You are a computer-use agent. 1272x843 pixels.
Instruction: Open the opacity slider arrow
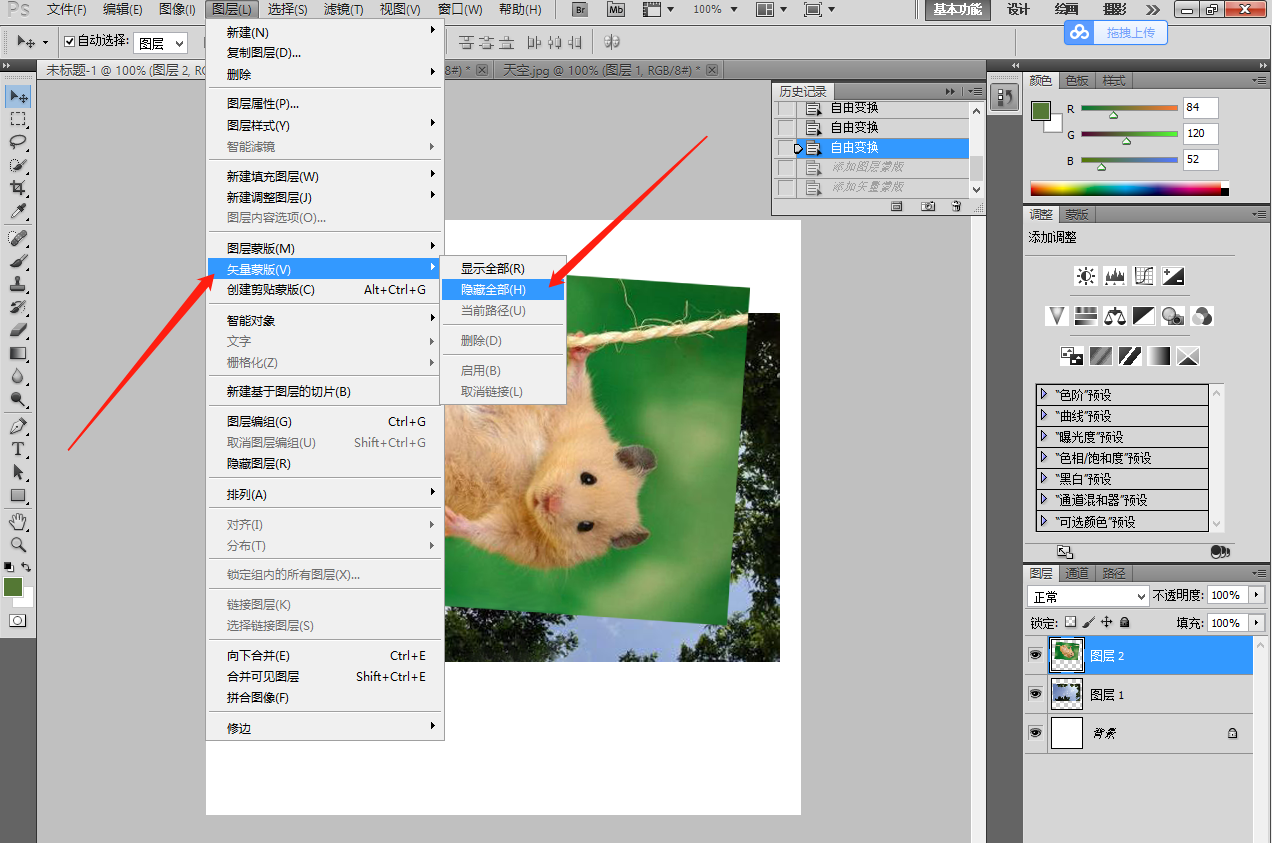[x=1257, y=595]
